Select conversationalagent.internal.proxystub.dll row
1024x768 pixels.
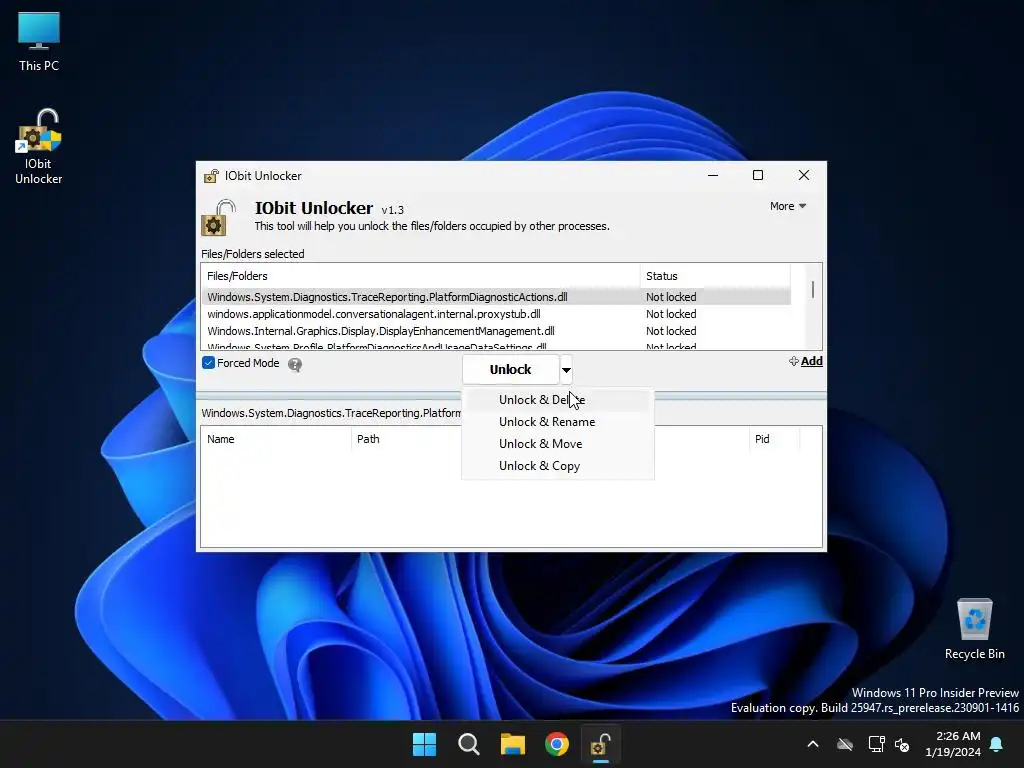(496, 314)
